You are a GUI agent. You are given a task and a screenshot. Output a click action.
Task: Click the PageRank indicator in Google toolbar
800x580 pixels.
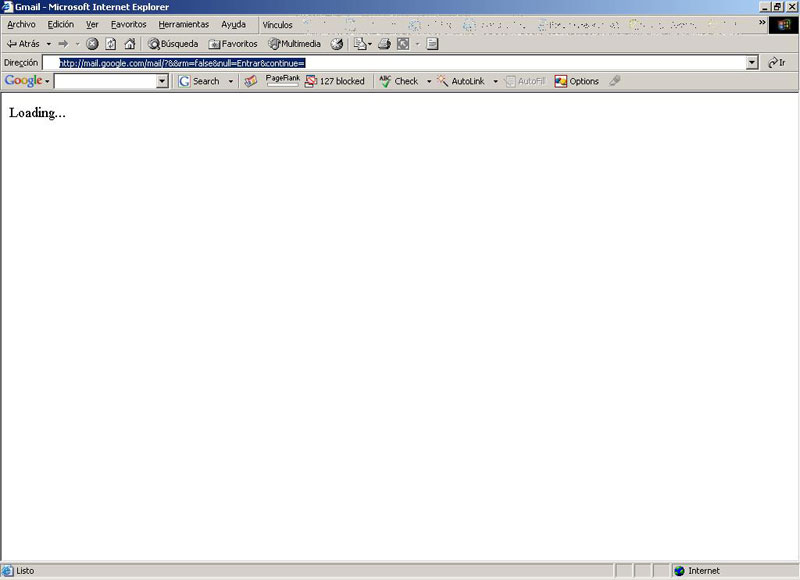282,80
